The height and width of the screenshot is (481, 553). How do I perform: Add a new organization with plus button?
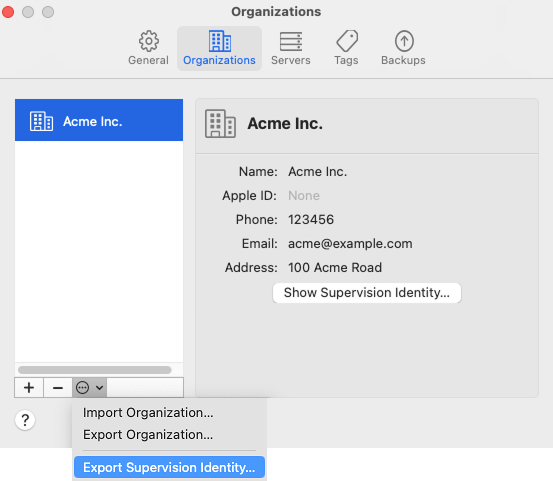[x=29, y=388]
